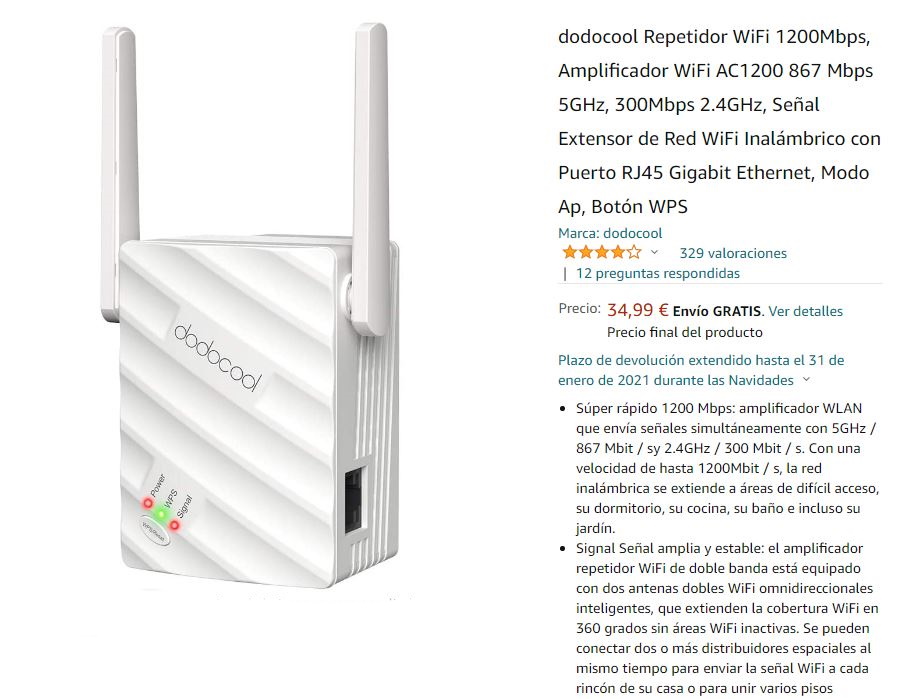
Task: Open the 12 preguntas respondidas link
Action: (657, 273)
